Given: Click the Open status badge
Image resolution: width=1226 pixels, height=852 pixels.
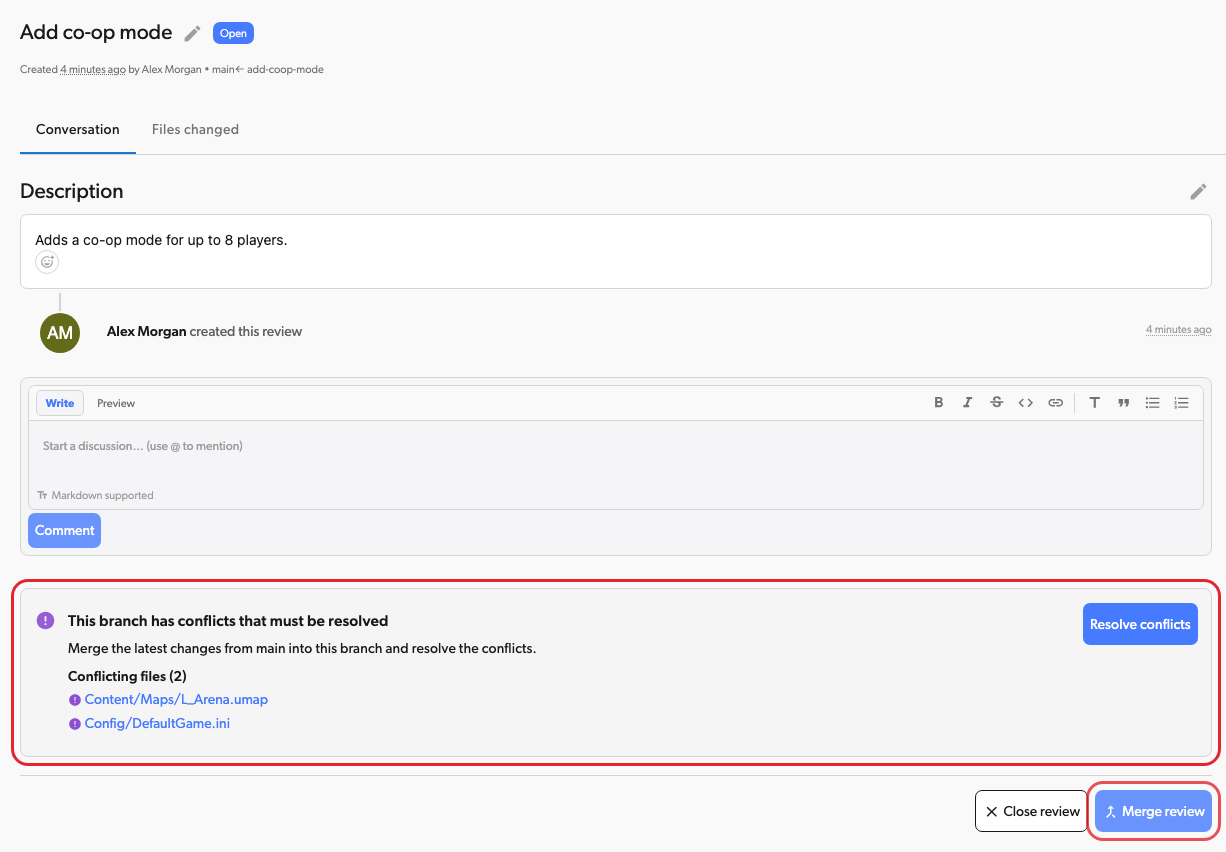Looking at the screenshot, I should [x=233, y=33].
